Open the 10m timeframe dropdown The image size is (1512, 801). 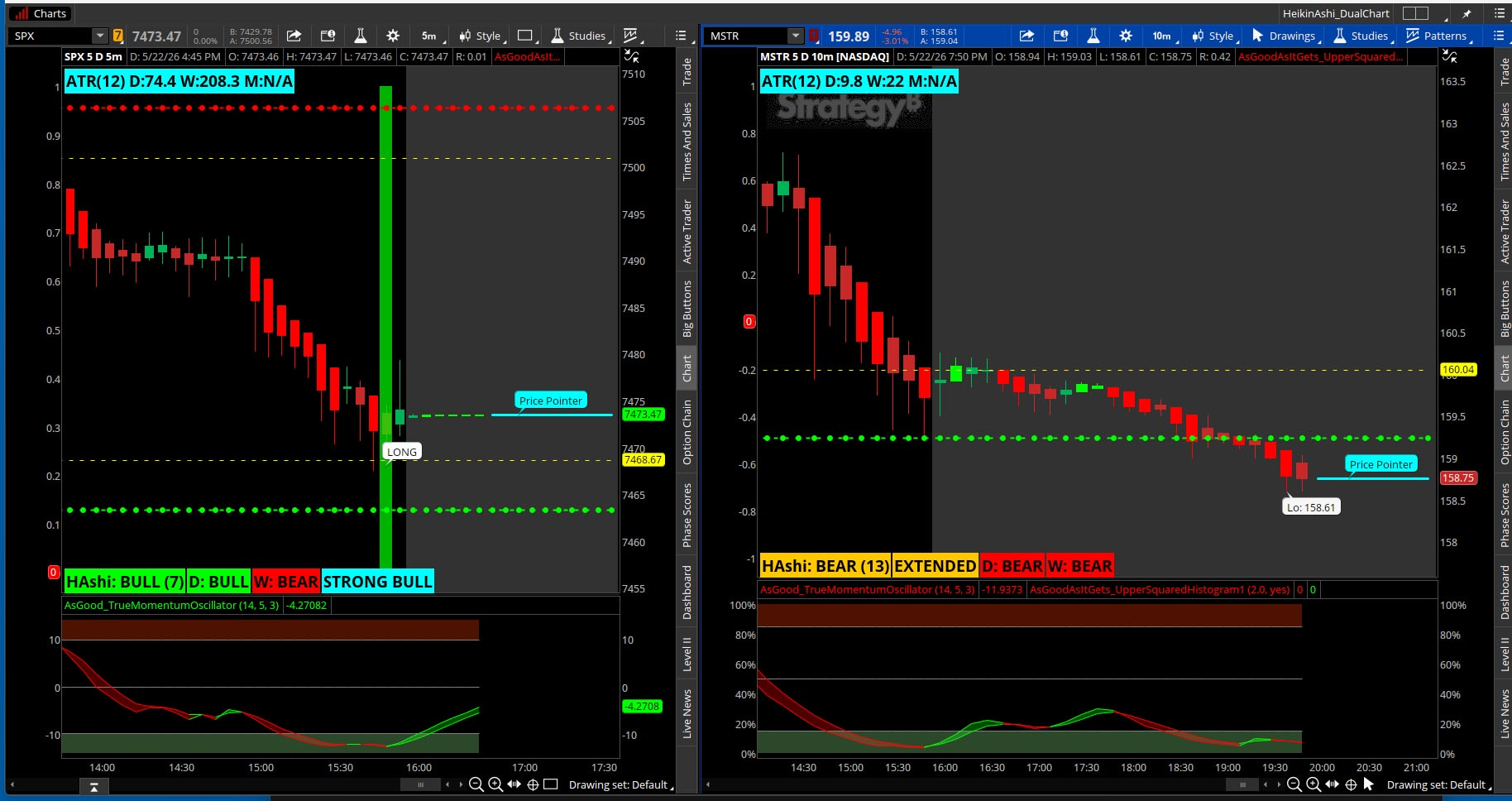1164,36
